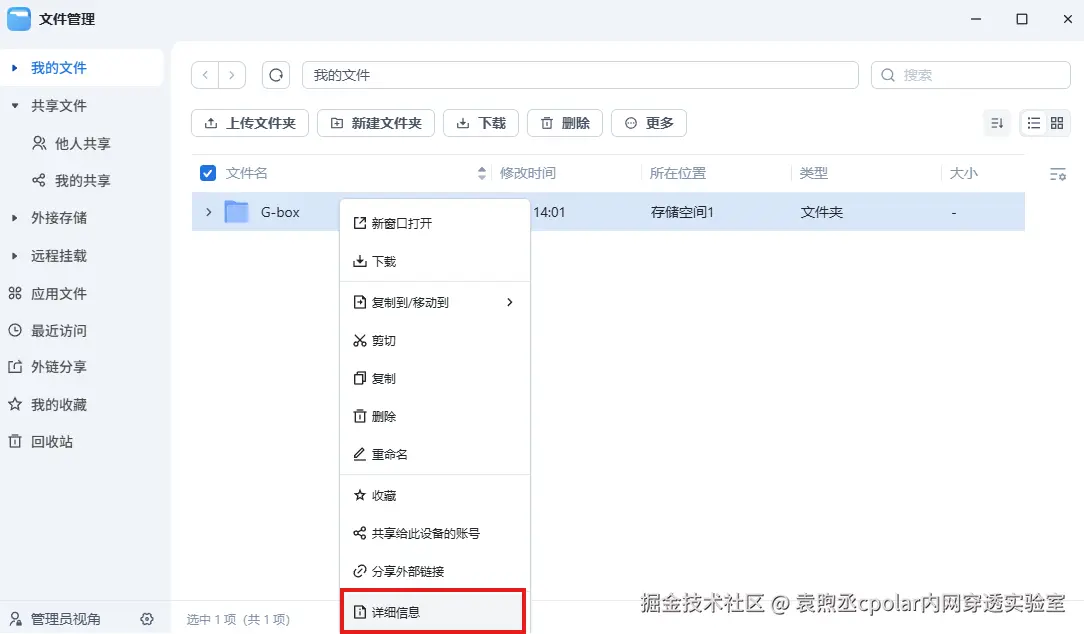1084x634 pixels.
Task: Choose 重命名 in context menu
Action: point(435,454)
